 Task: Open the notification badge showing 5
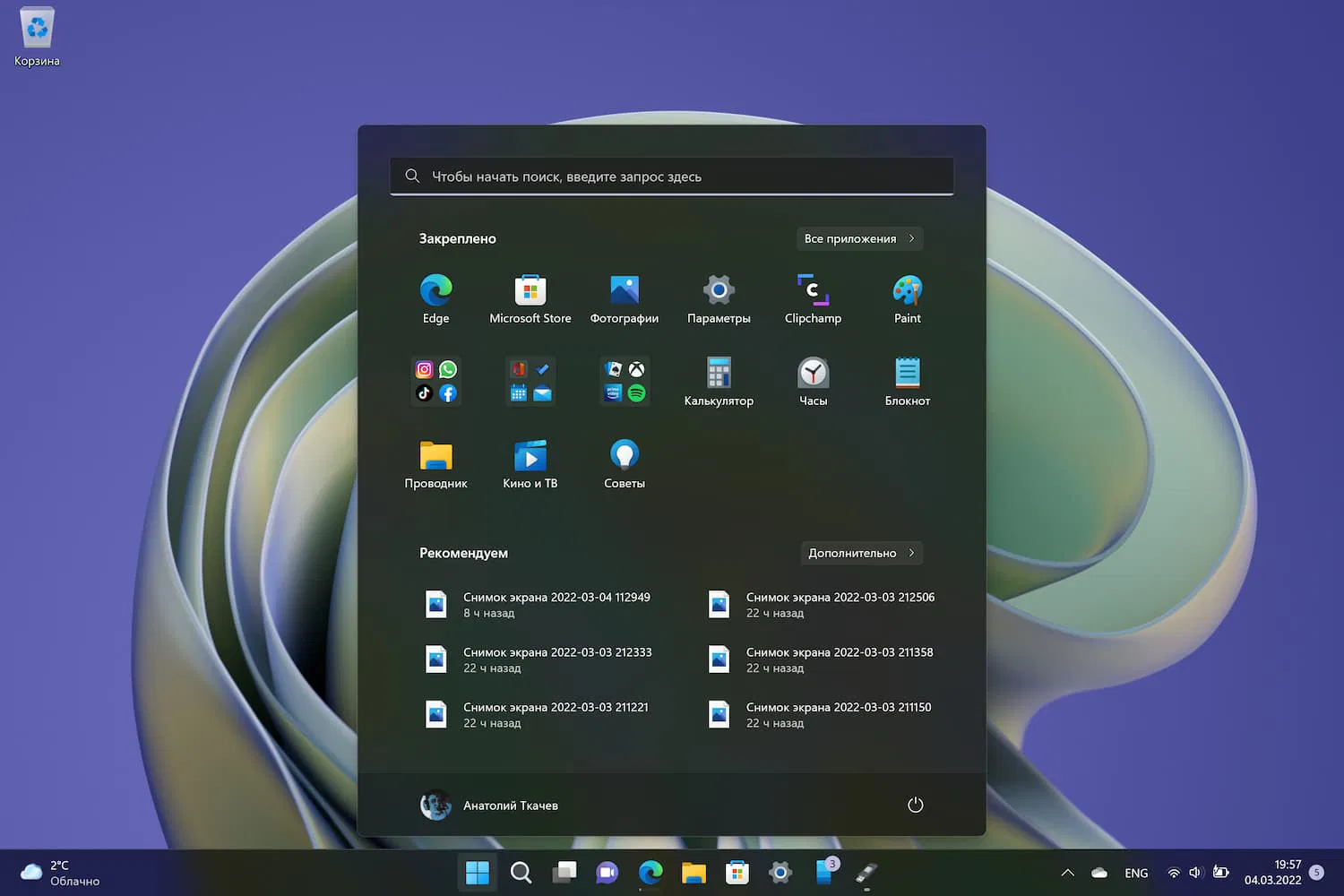click(x=1316, y=873)
